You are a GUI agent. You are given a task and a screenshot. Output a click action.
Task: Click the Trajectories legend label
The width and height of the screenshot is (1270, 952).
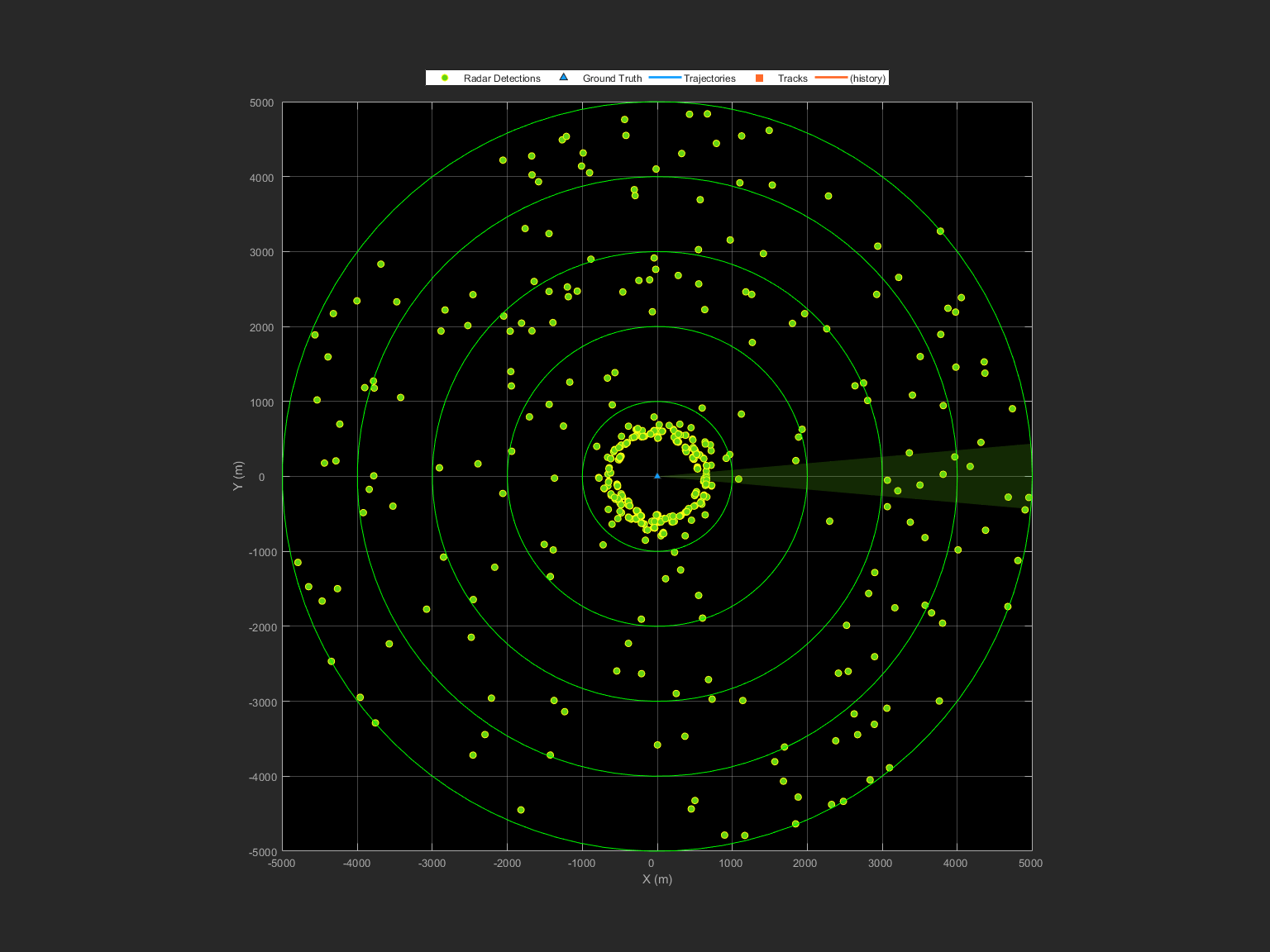pos(709,78)
